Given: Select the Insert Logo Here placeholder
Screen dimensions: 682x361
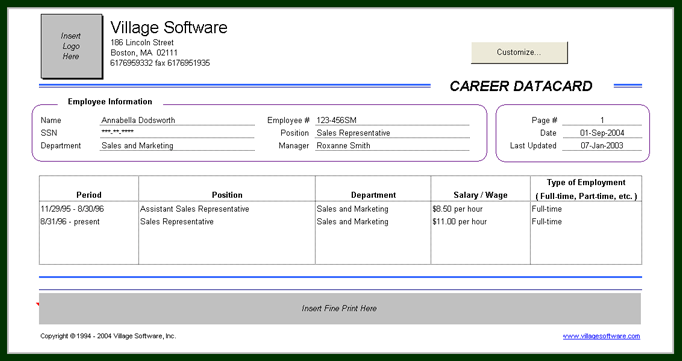Looking at the screenshot, I should [71, 47].
